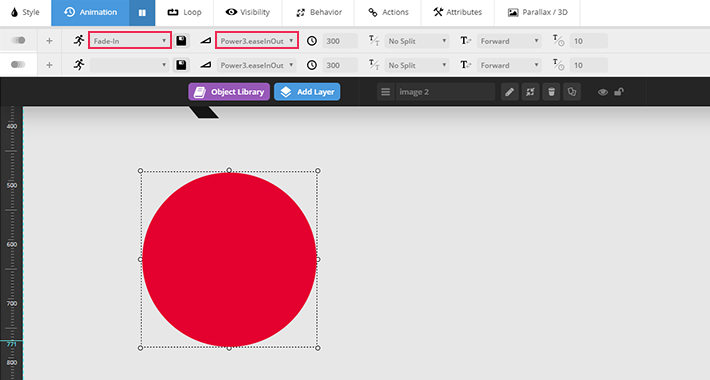
Task: Open first row Forward direction dropdown
Action: click(509, 41)
